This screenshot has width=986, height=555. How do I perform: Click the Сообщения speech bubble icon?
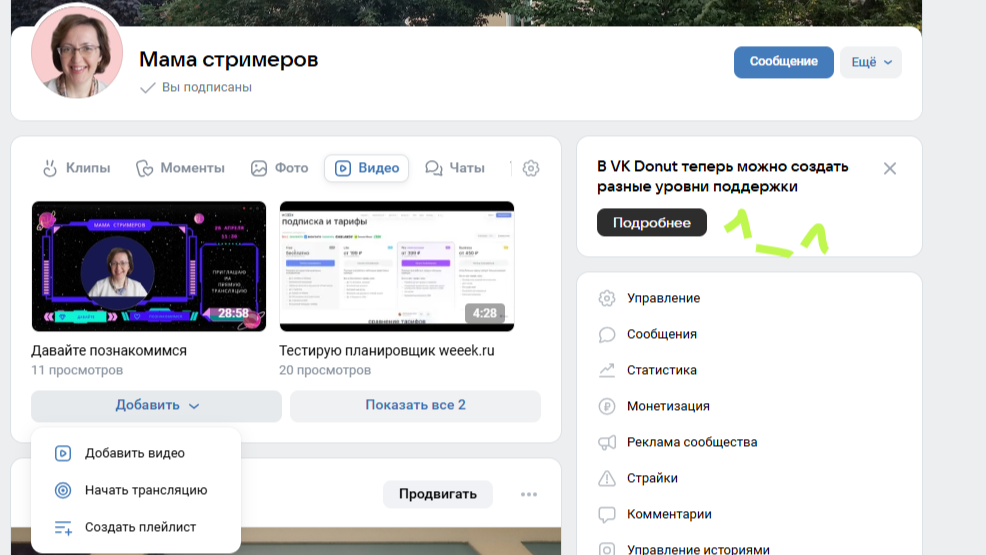coord(607,334)
